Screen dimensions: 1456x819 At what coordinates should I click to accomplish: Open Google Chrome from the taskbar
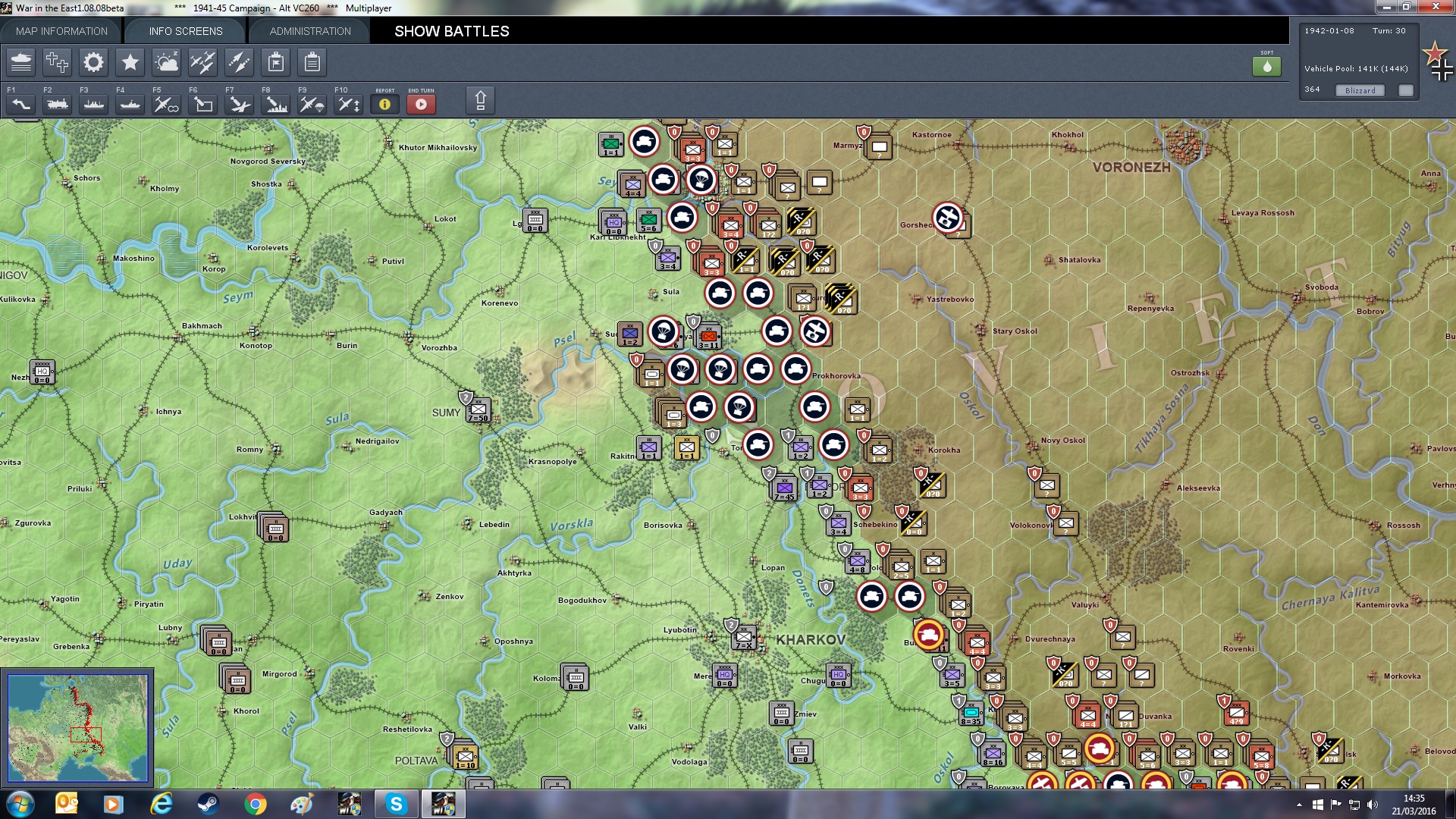256,804
